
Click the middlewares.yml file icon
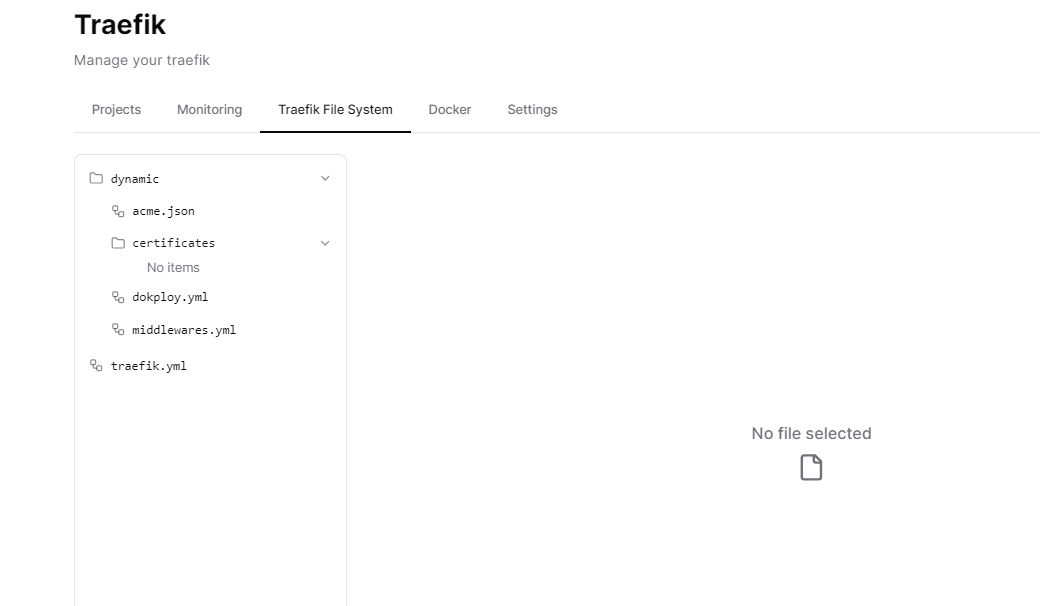point(118,330)
